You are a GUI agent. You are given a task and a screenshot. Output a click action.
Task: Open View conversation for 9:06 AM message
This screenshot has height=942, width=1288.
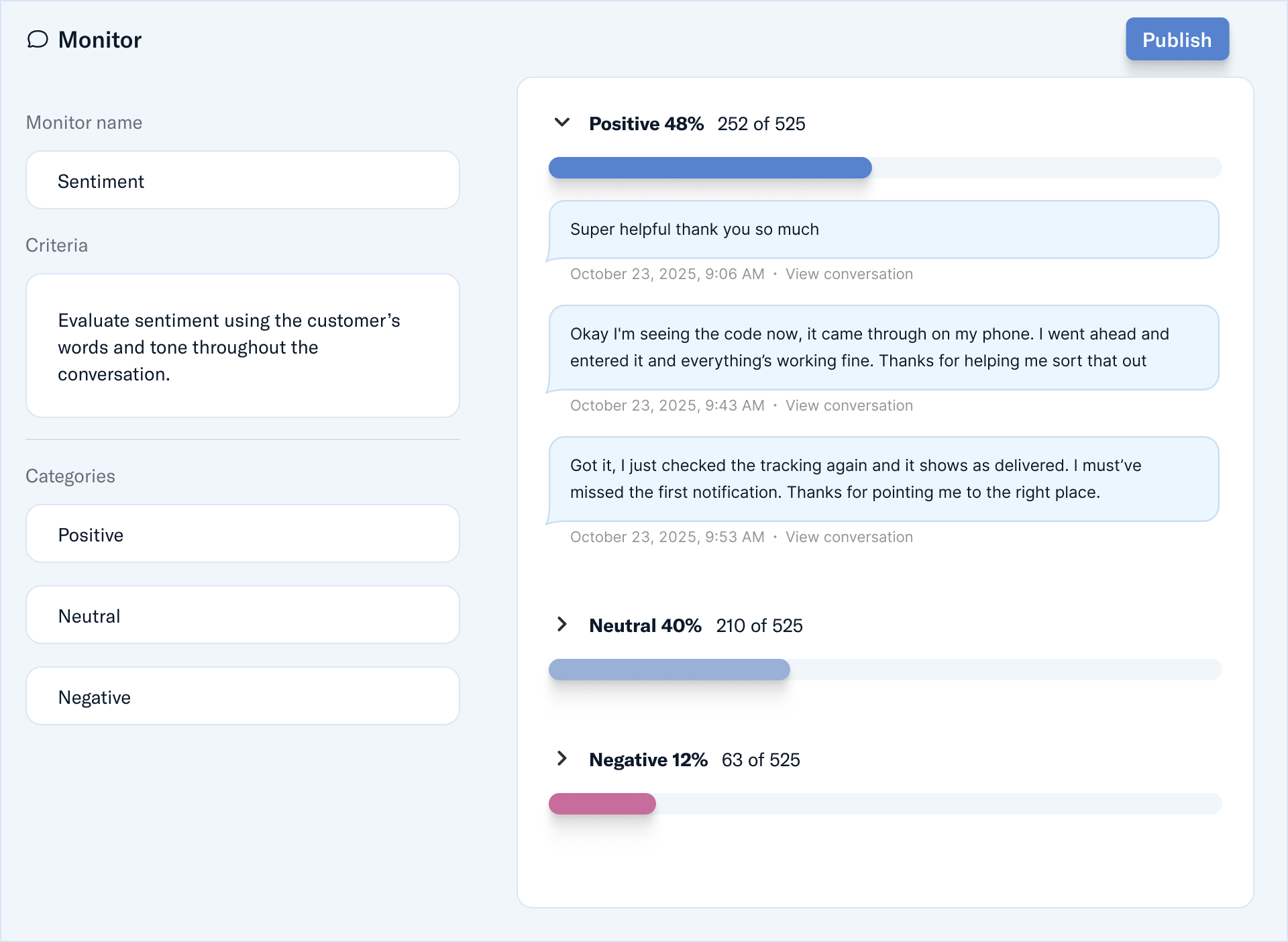[x=849, y=274]
